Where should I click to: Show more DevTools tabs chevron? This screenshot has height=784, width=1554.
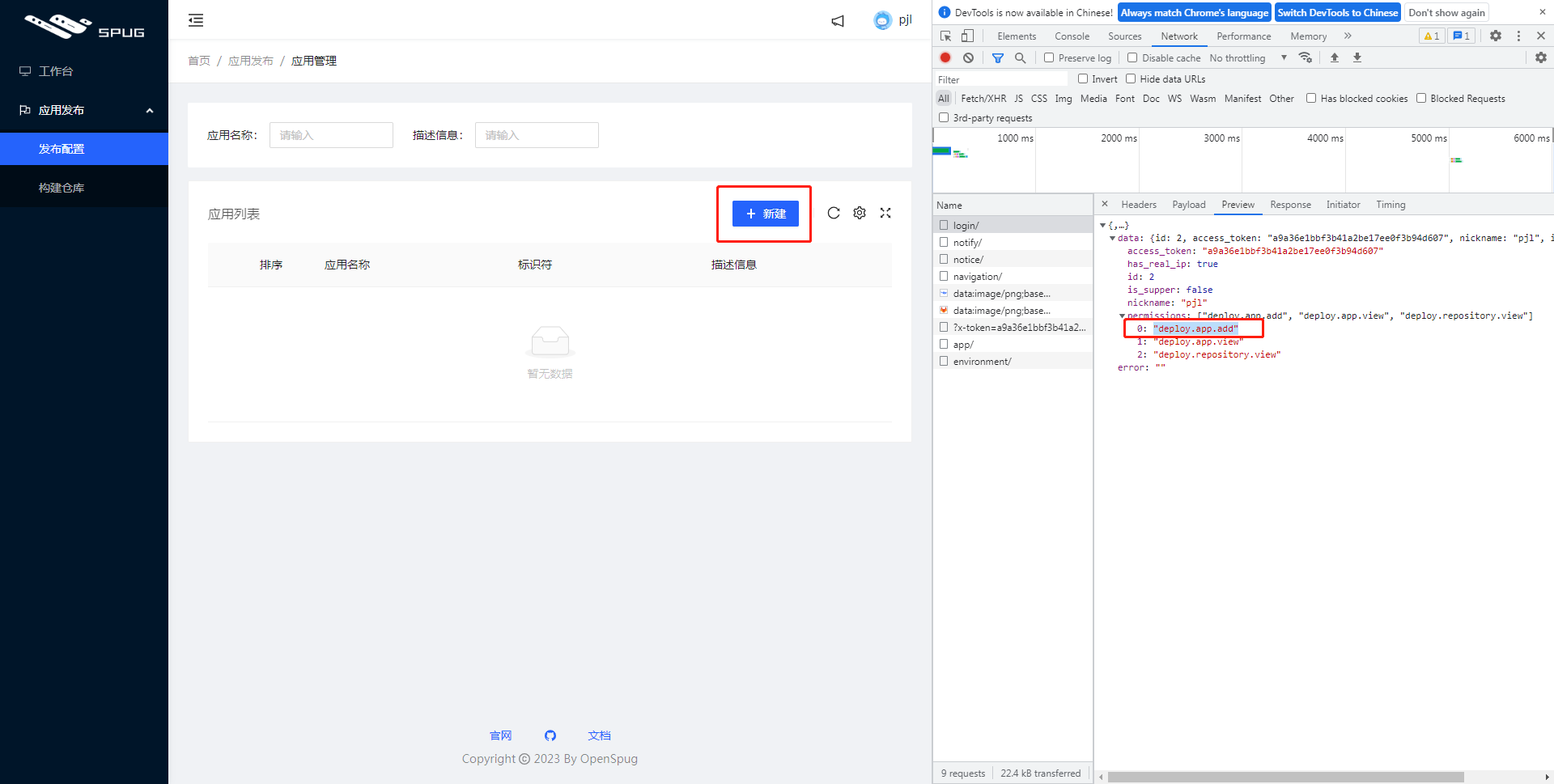pyautogui.click(x=1348, y=36)
